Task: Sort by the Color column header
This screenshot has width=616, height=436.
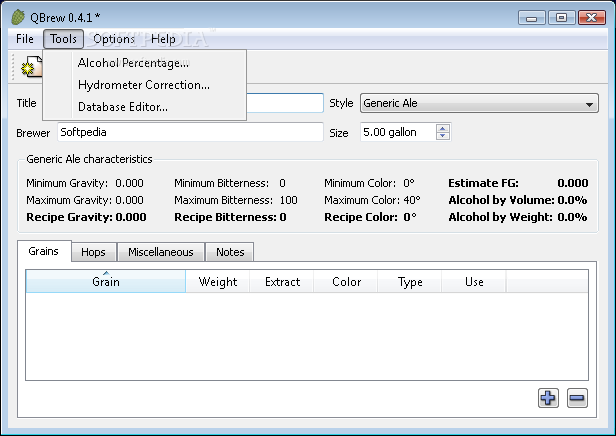Action: [346, 282]
